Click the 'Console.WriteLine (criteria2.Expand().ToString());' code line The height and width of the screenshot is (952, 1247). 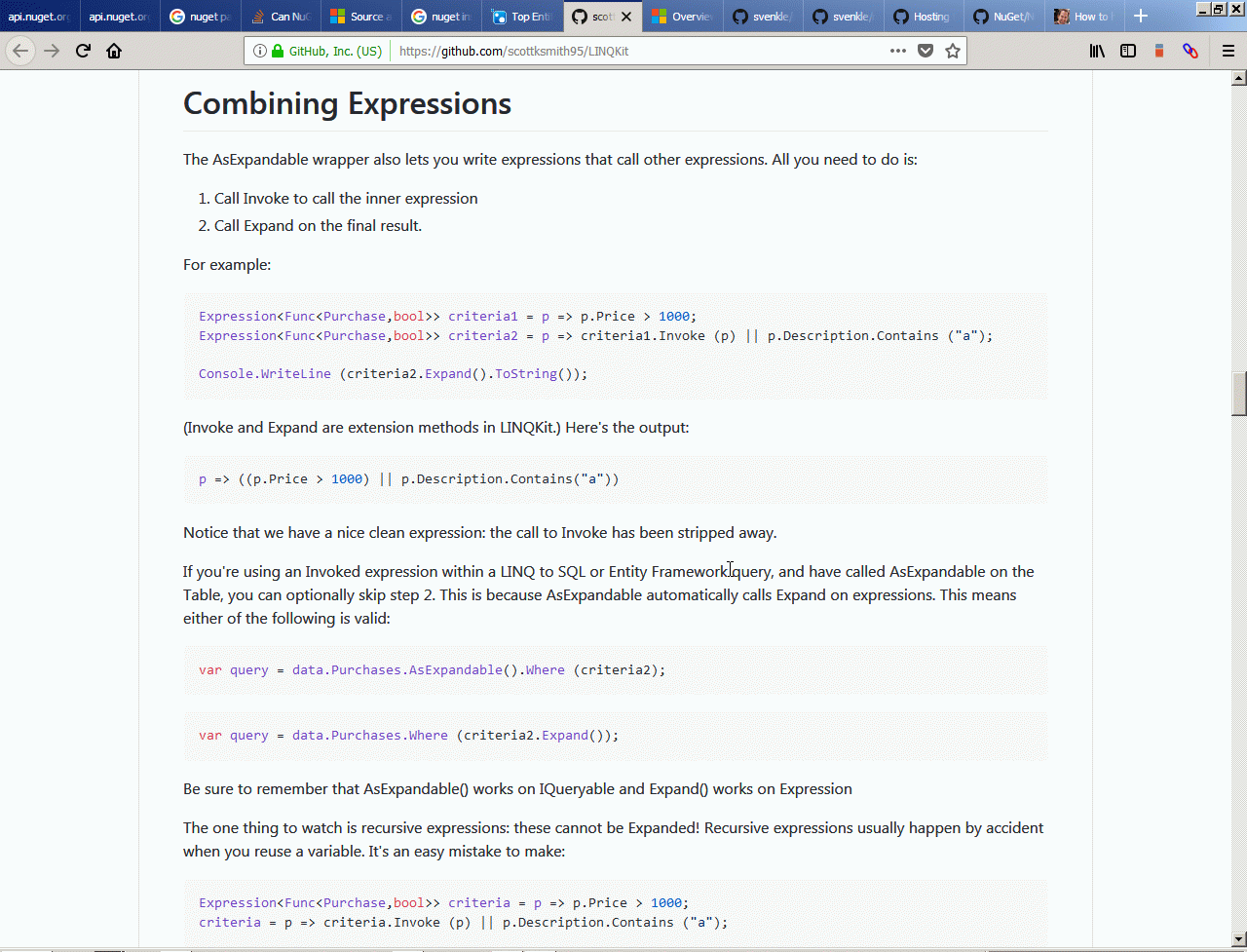[x=394, y=373]
